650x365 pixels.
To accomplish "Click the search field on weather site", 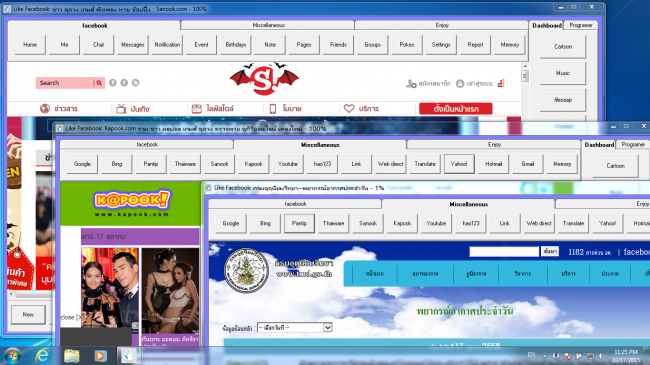I will coord(504,251).
